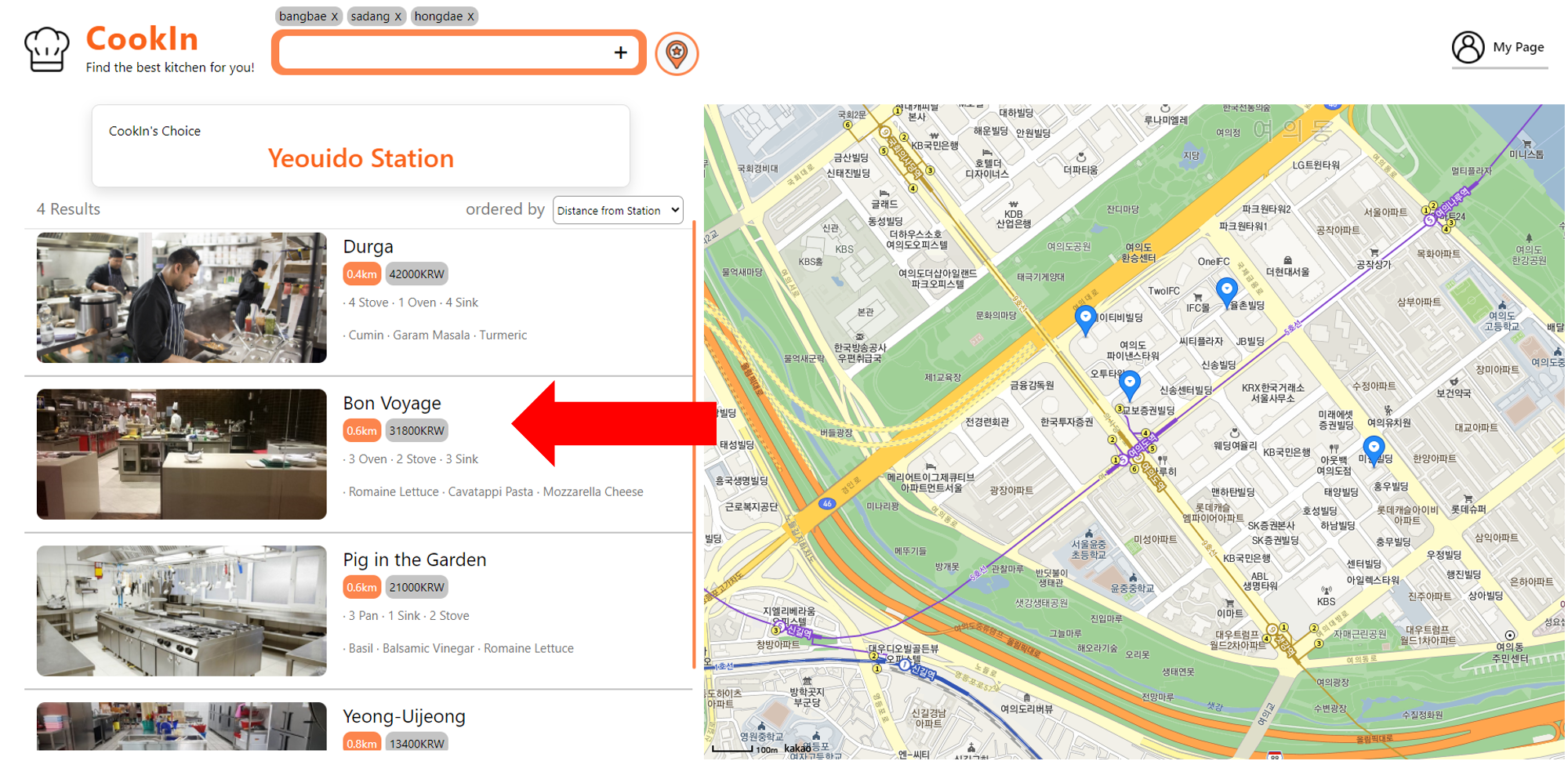Click the map marker near 이티비빌딩

[1085, 321]
